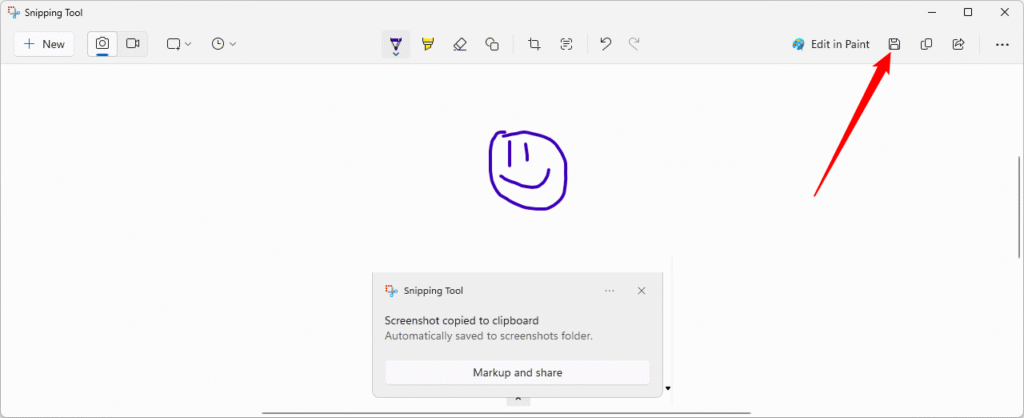1024x418 pixels.
Task: Click the New snip button
Action: coord(44,44)
